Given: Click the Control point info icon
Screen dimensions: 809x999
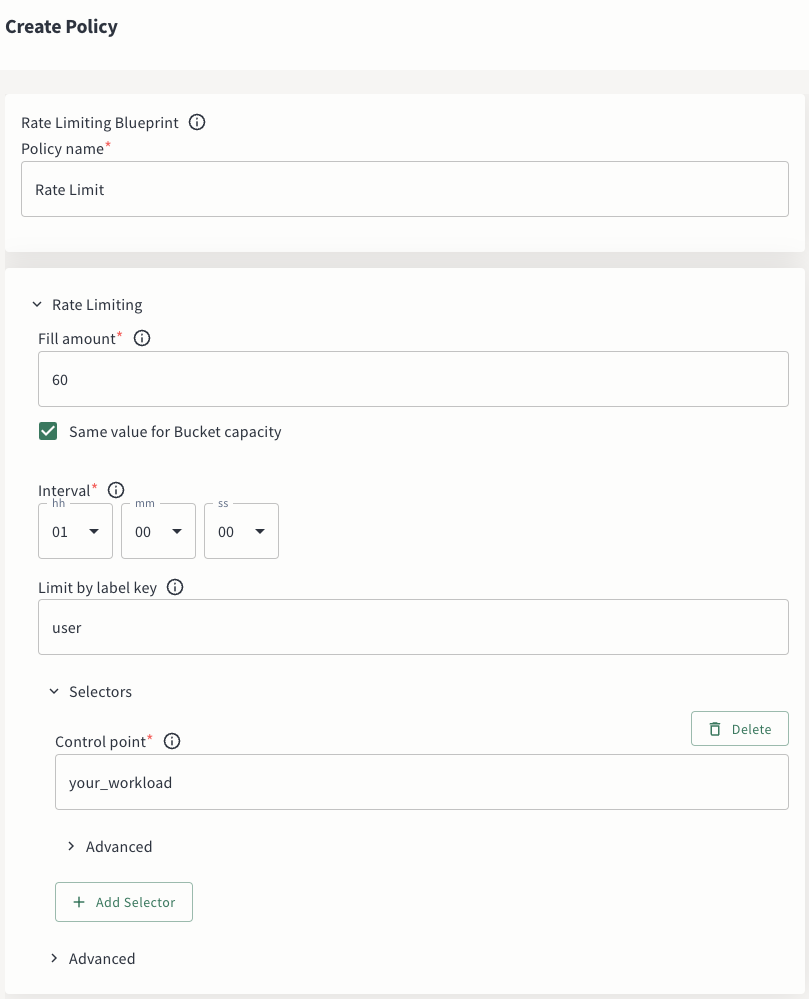Looking at the screenshot, I should point(172,741).
